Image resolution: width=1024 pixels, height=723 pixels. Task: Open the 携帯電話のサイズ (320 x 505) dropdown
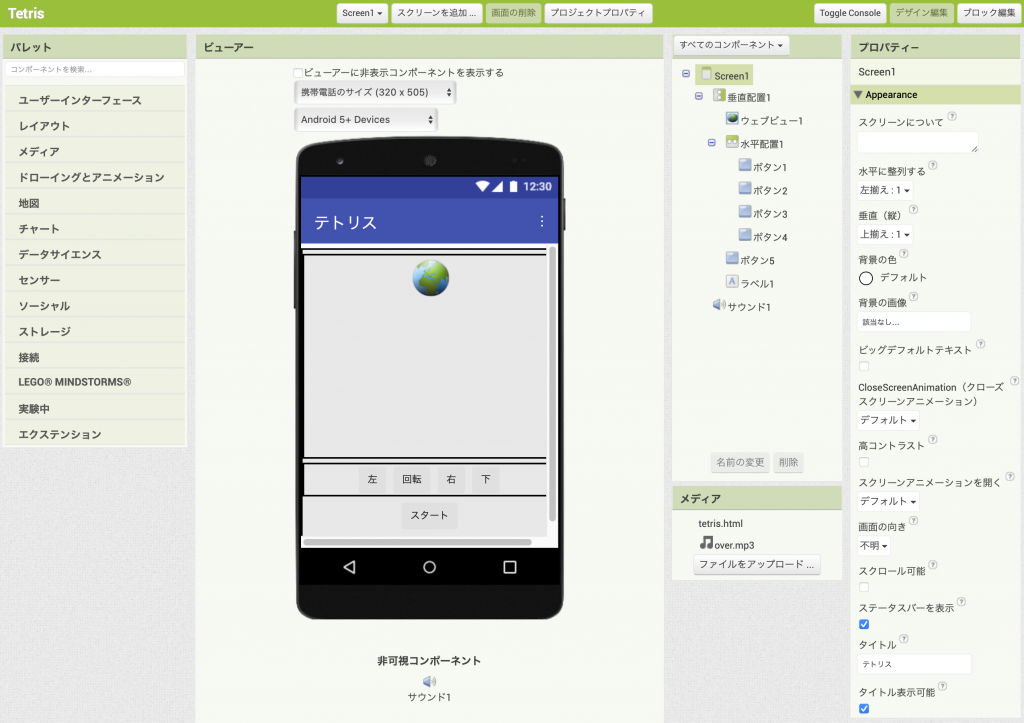pyautogui.click(x=376, y=92)
